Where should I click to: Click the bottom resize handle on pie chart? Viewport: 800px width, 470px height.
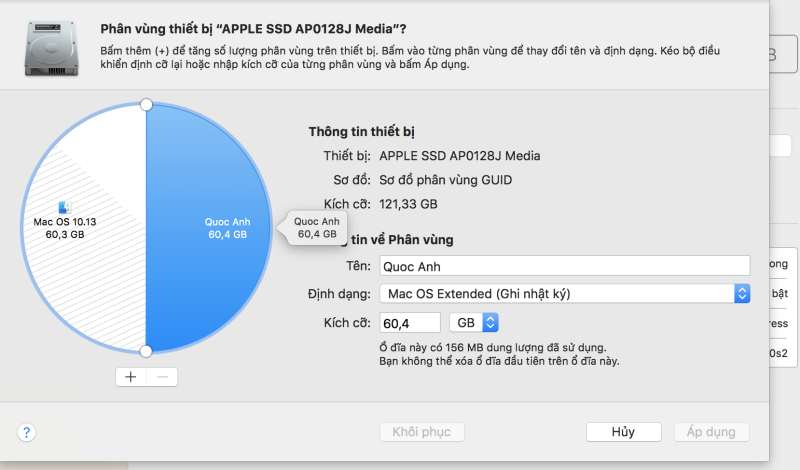(146, 350)
